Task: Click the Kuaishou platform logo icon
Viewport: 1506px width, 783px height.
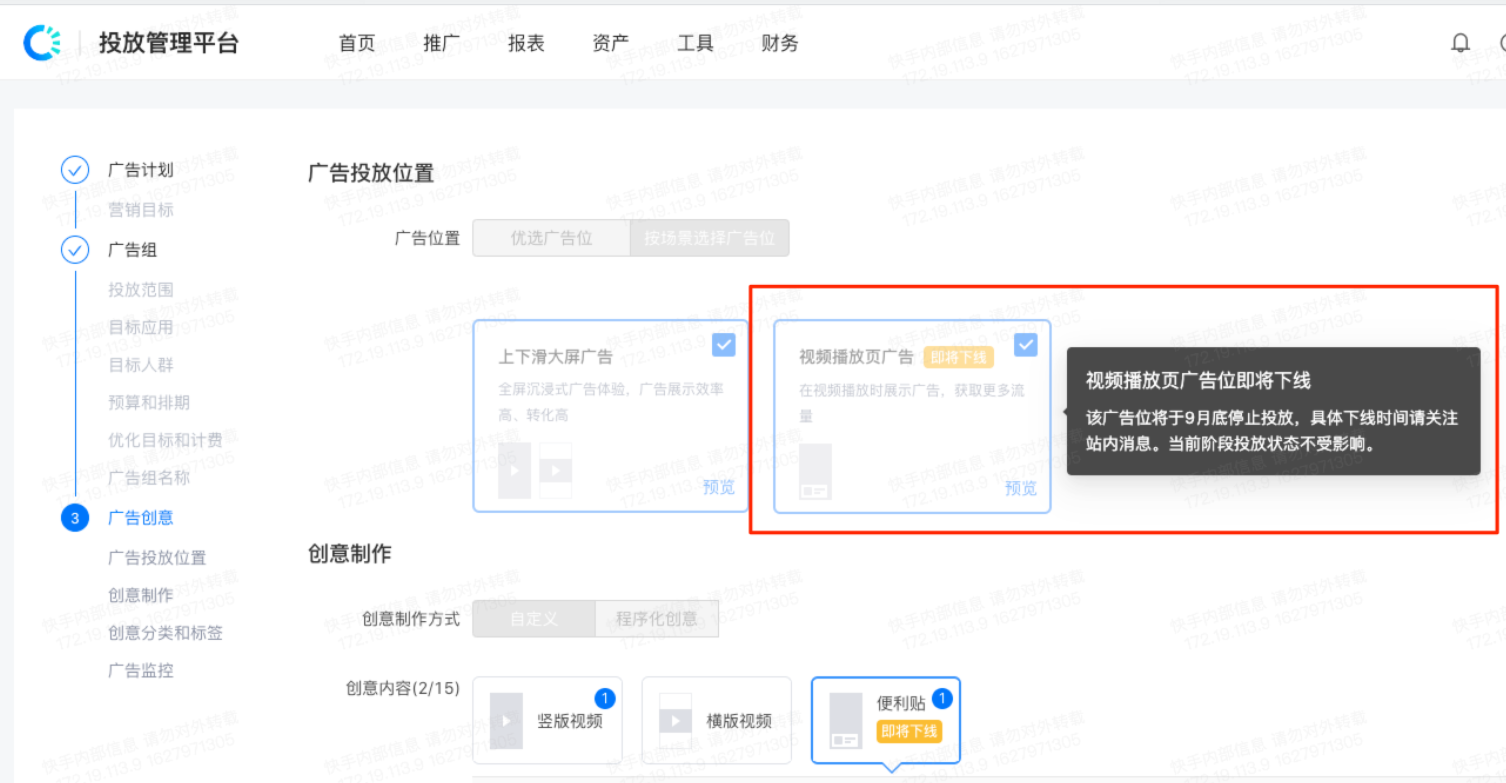Action: [x=44, y=42]
